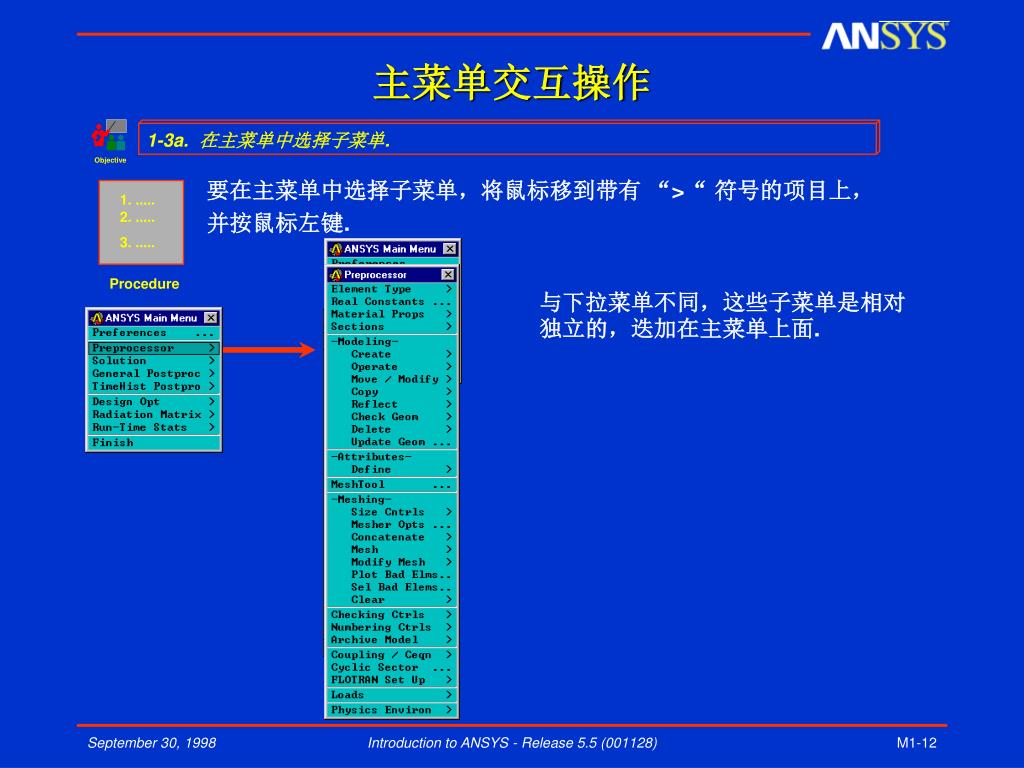Click the -Meshing- section header
The width and height of the screenshot is (1024, 768).
pos(361,500)
